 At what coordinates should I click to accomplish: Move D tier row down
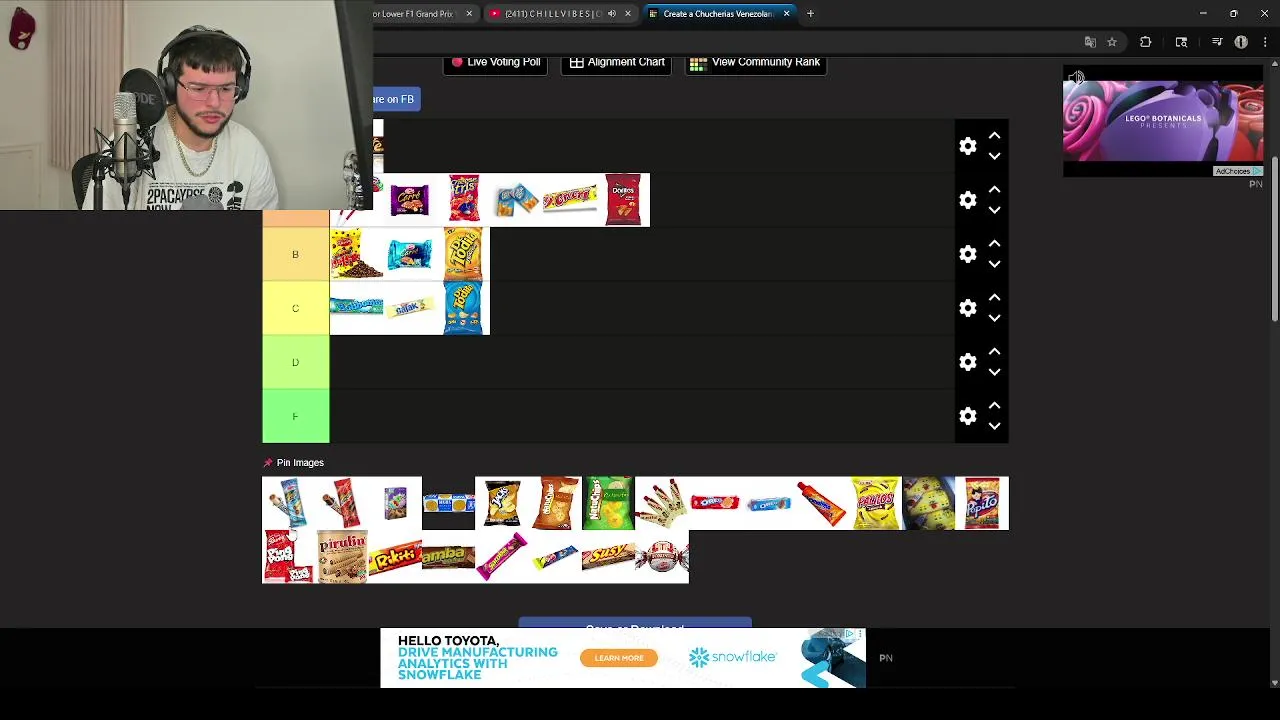[x=994, y=372]
